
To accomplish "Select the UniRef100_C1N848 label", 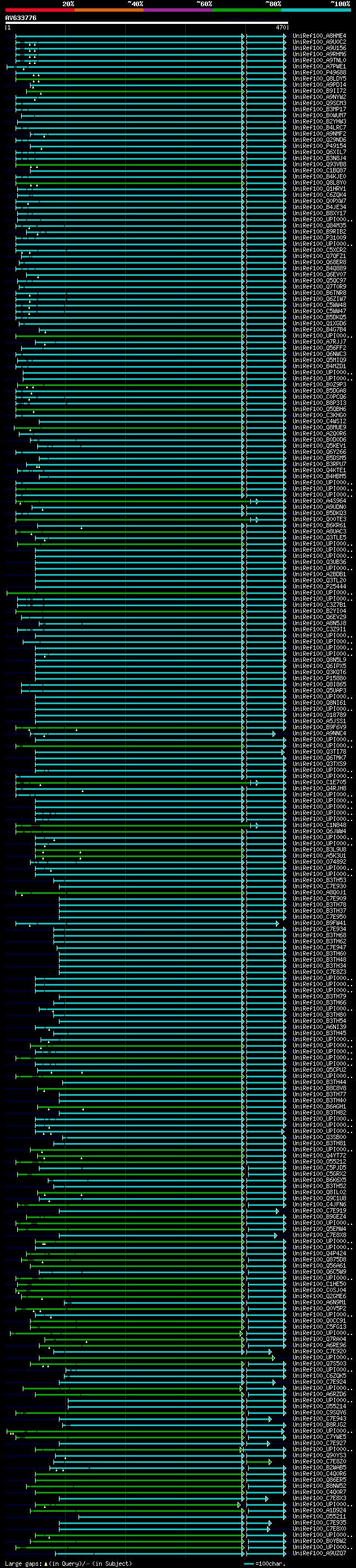I will click(319, 825).
